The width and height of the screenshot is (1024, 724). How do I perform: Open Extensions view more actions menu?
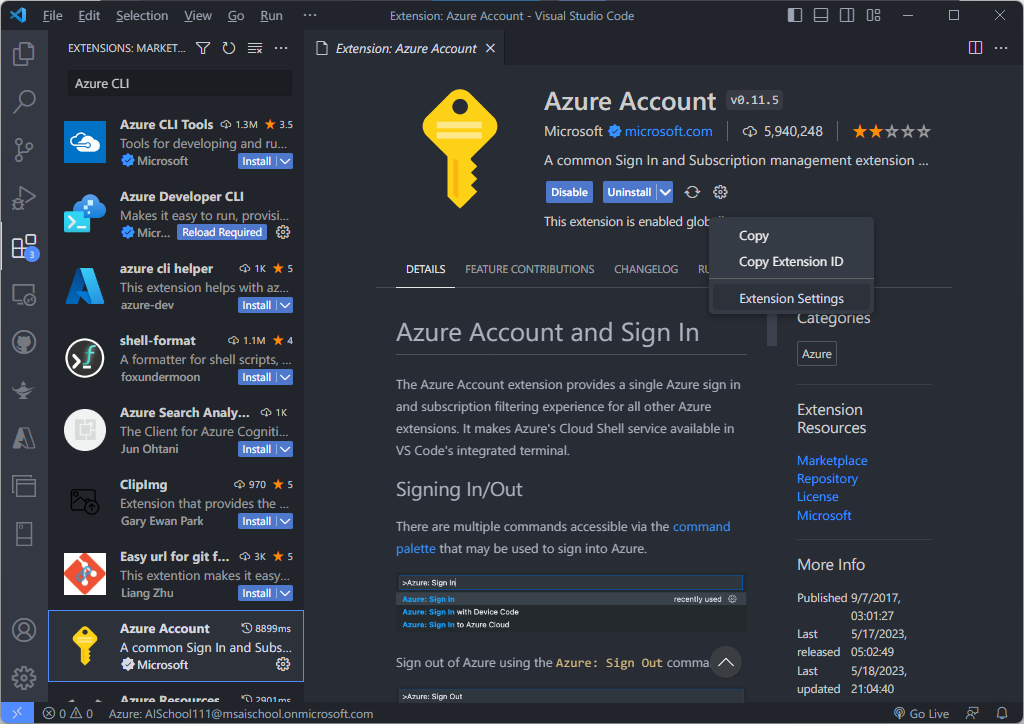[x=281, y=48]
